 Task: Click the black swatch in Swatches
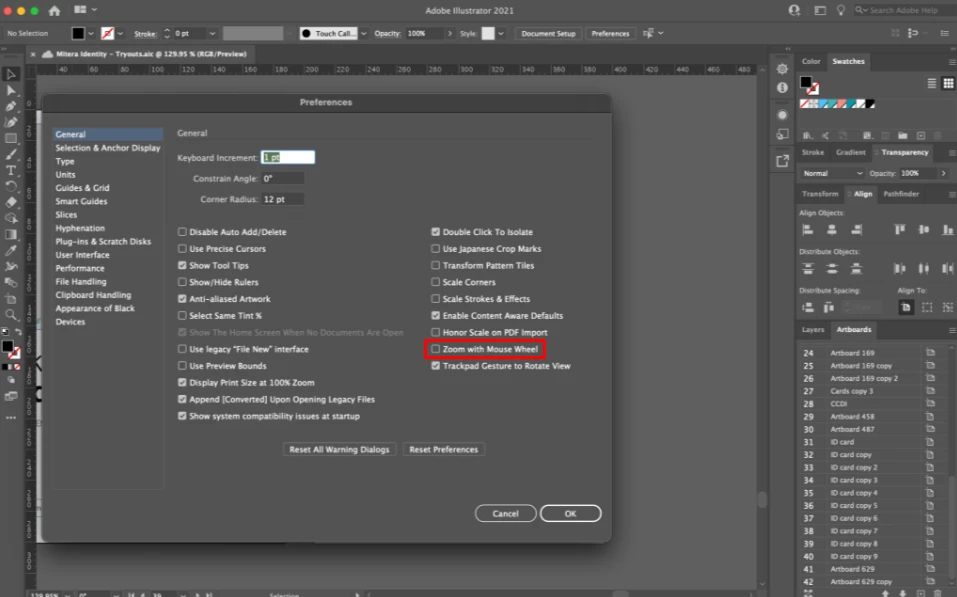870,104
